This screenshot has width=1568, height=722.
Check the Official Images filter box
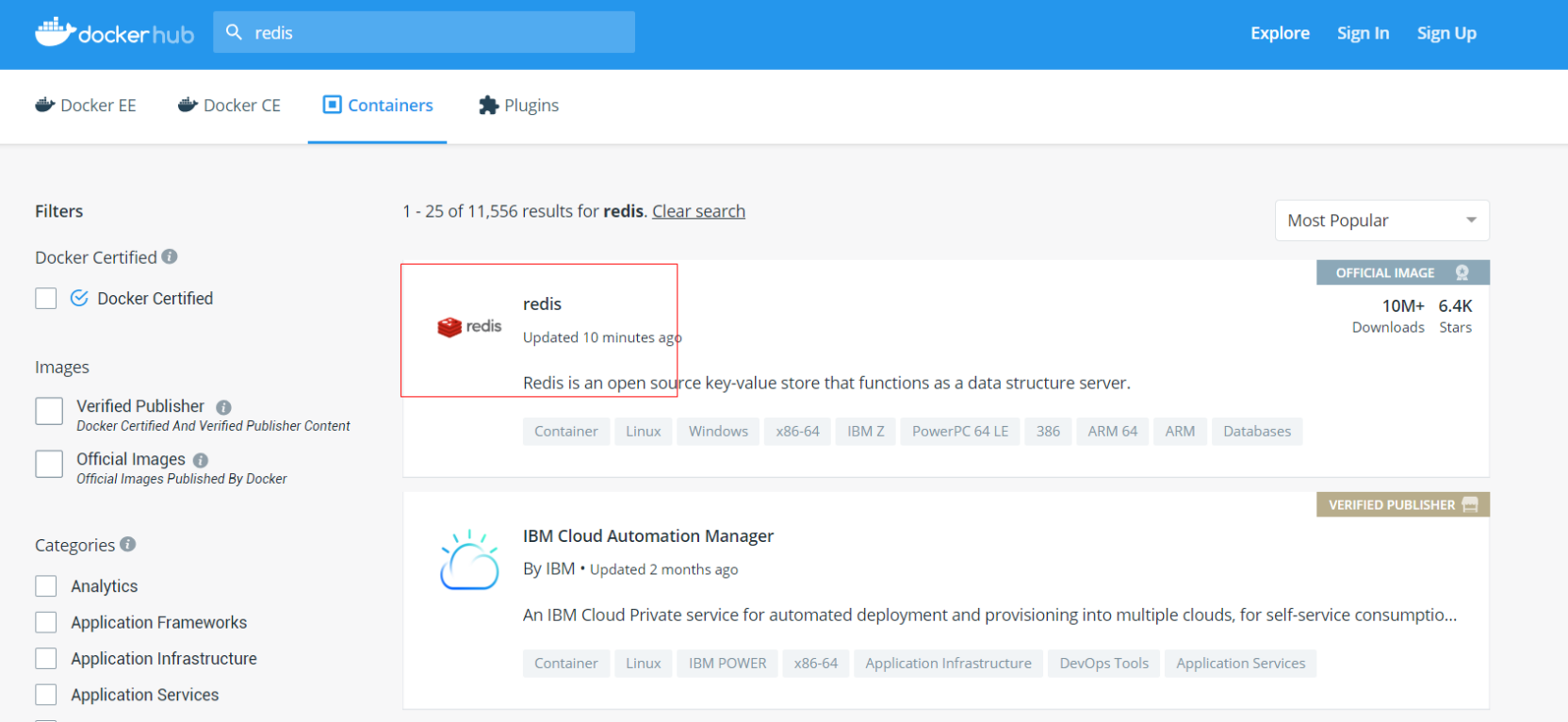[49, 464]
